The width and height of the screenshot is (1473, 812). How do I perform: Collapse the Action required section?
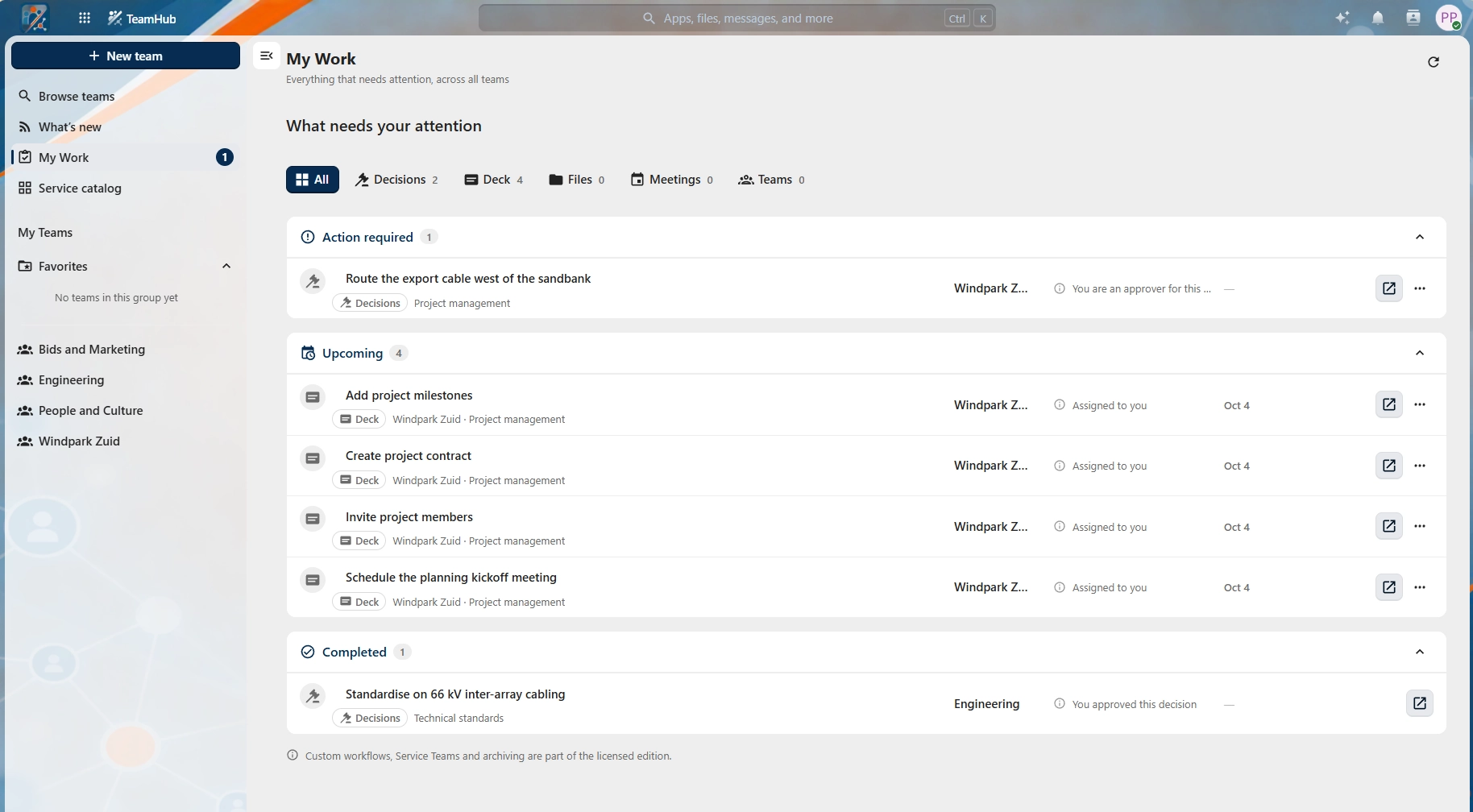pyautogui.click(x=1420, y=237)
